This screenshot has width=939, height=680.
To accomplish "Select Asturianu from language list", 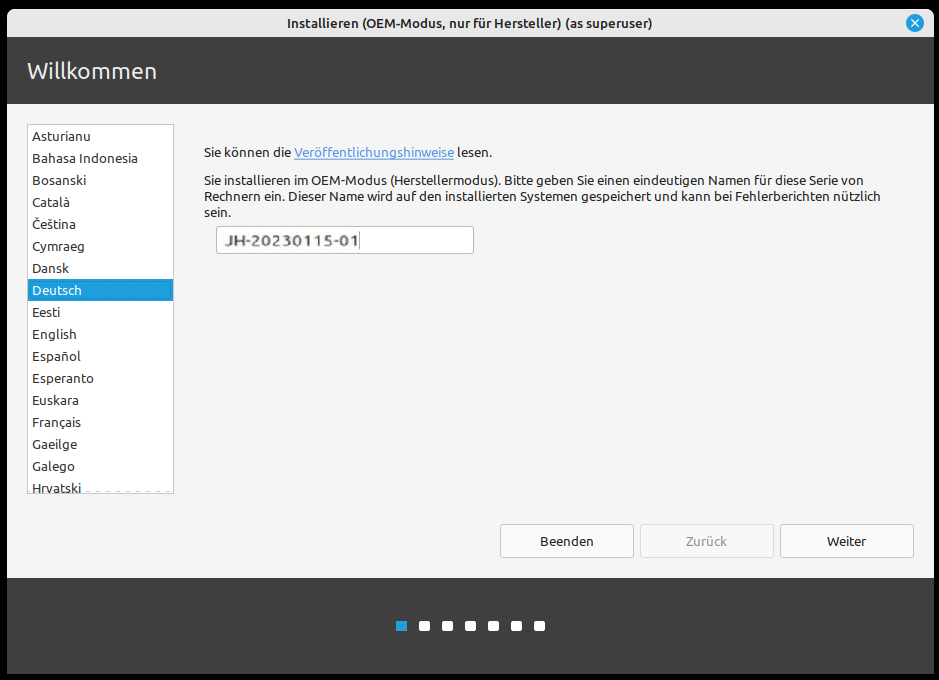I will pos(62,136).
